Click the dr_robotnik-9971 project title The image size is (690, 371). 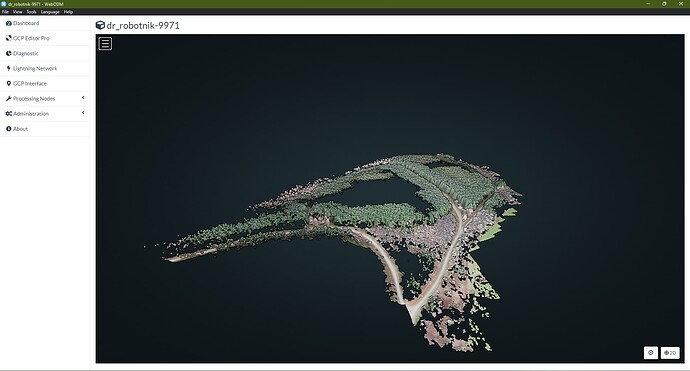tap(143, 26)
